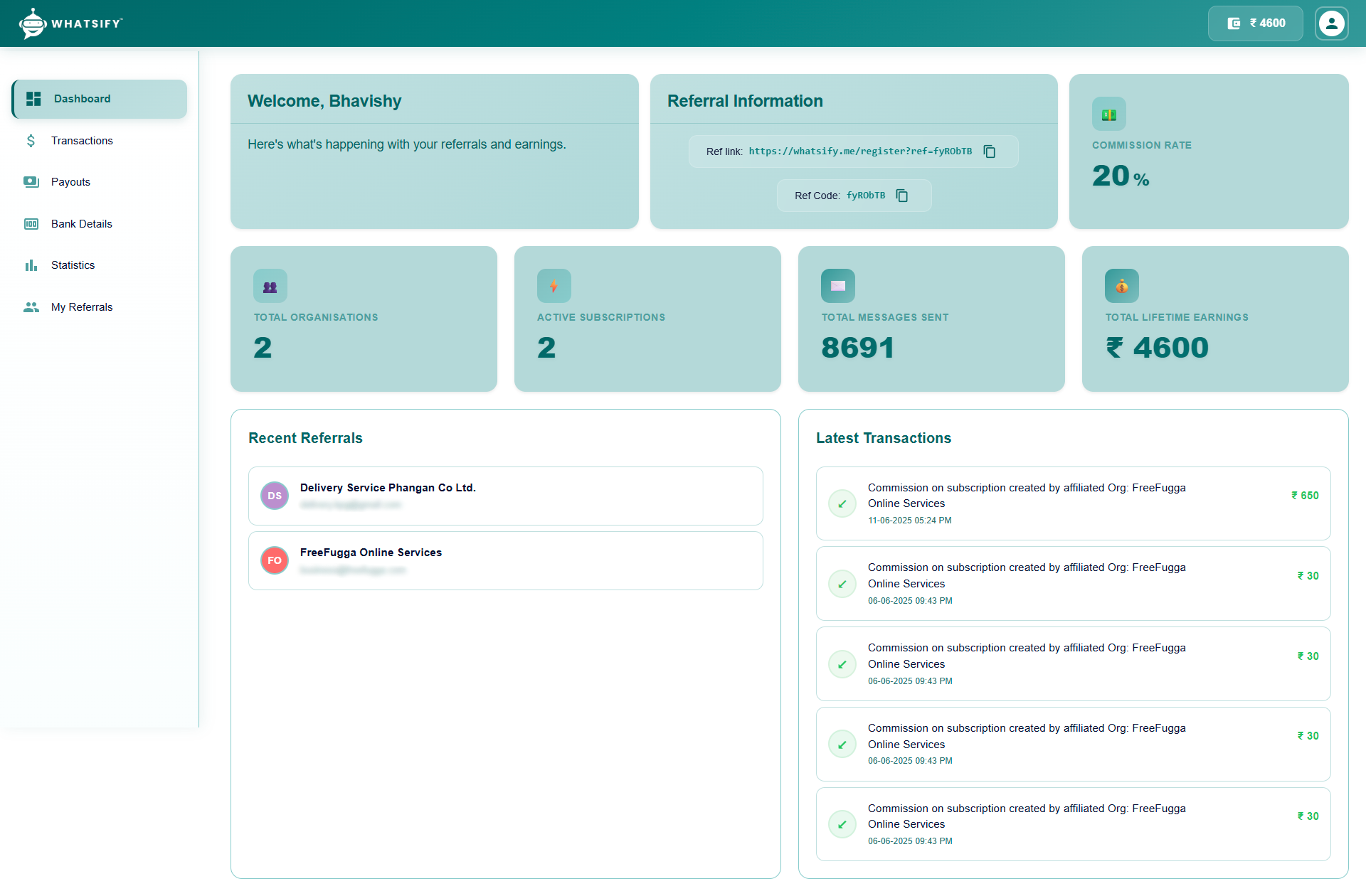Copy the ref code fyRObTB
This screenshot has height=896, width=1366.
(x=902, y=195)
